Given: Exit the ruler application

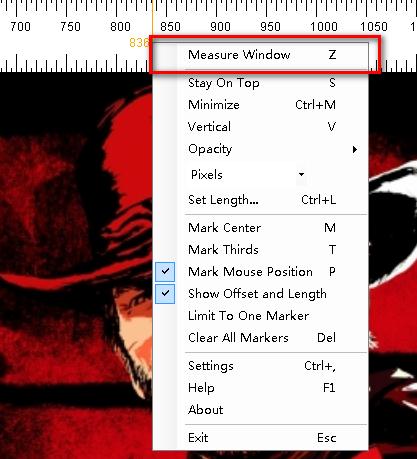Looking at the screenshot, I should (x=260, y=438).
